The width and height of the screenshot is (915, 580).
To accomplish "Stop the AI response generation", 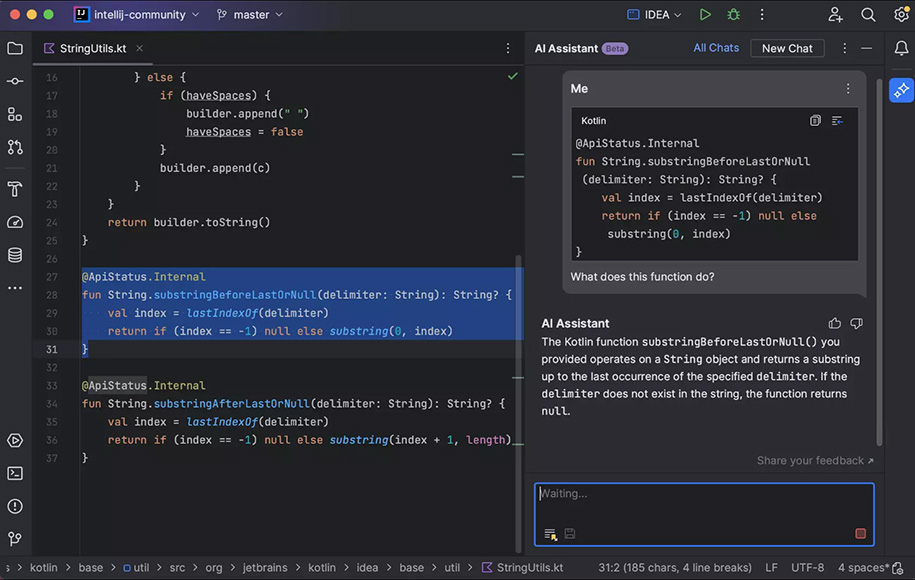I will pos(860,534).
